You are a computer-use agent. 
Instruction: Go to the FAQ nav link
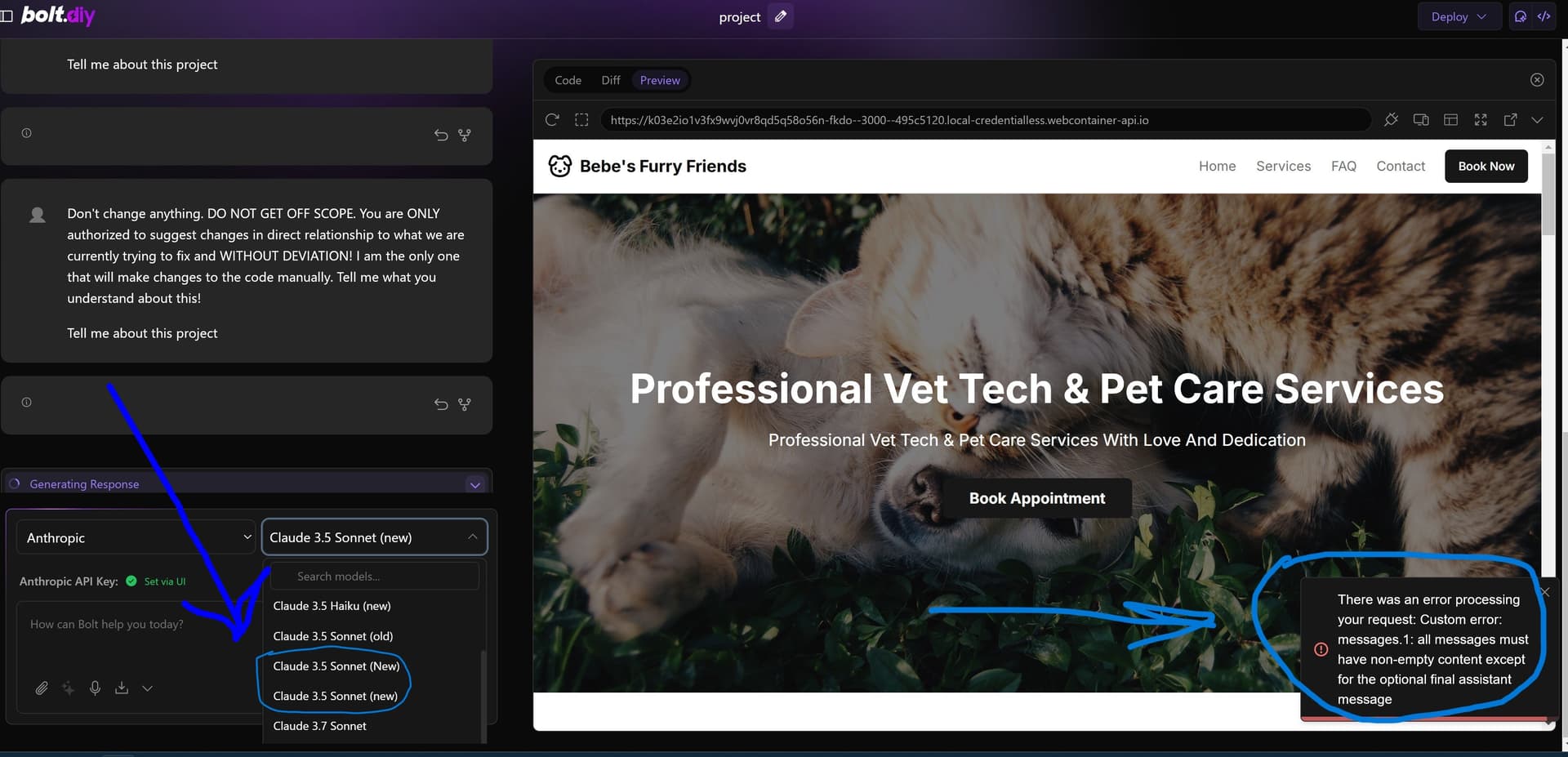1343,167
